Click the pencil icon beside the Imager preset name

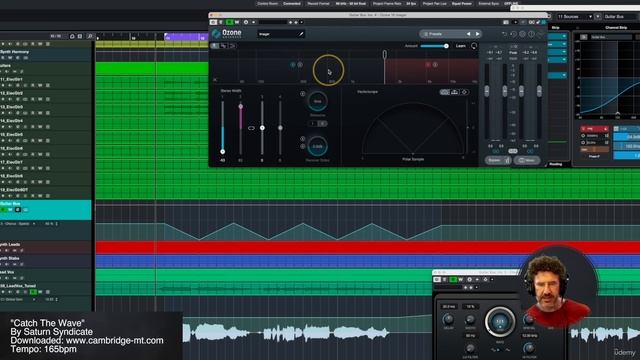301,34
